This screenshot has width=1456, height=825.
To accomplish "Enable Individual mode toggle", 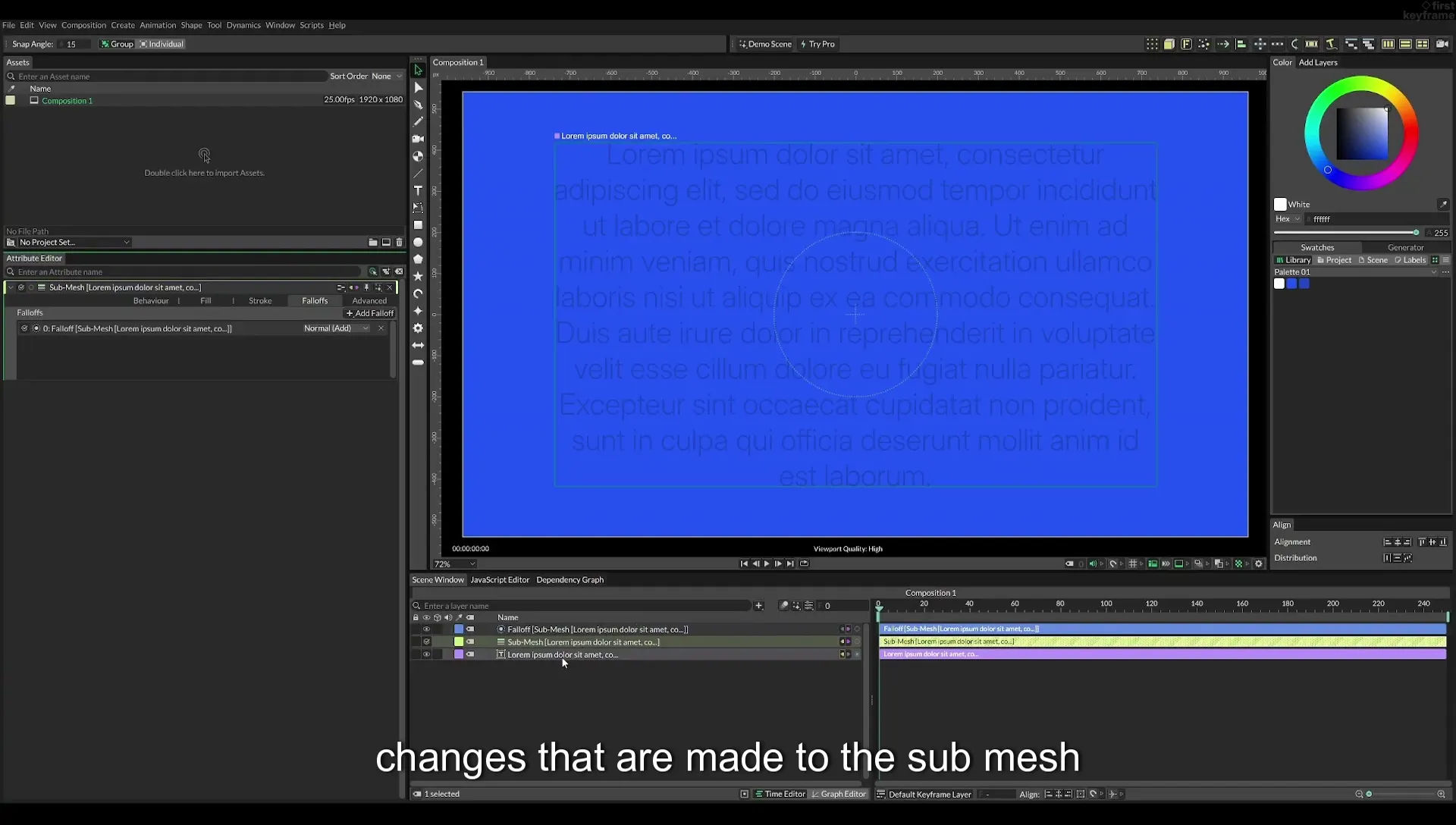I will pyautogui.click(x=162, y=44).
